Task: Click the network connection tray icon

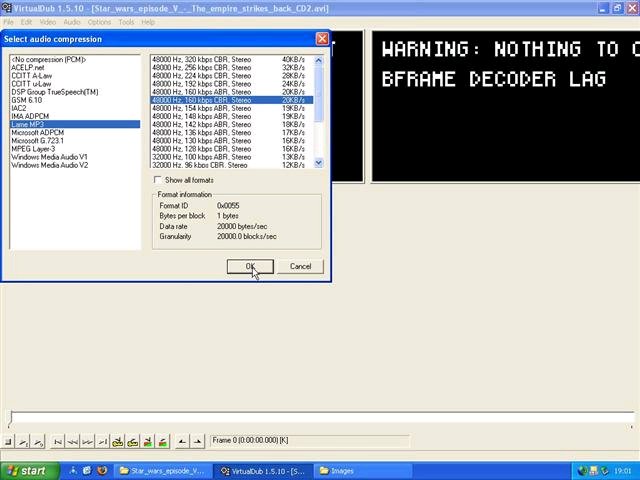Action: [594, 471]
